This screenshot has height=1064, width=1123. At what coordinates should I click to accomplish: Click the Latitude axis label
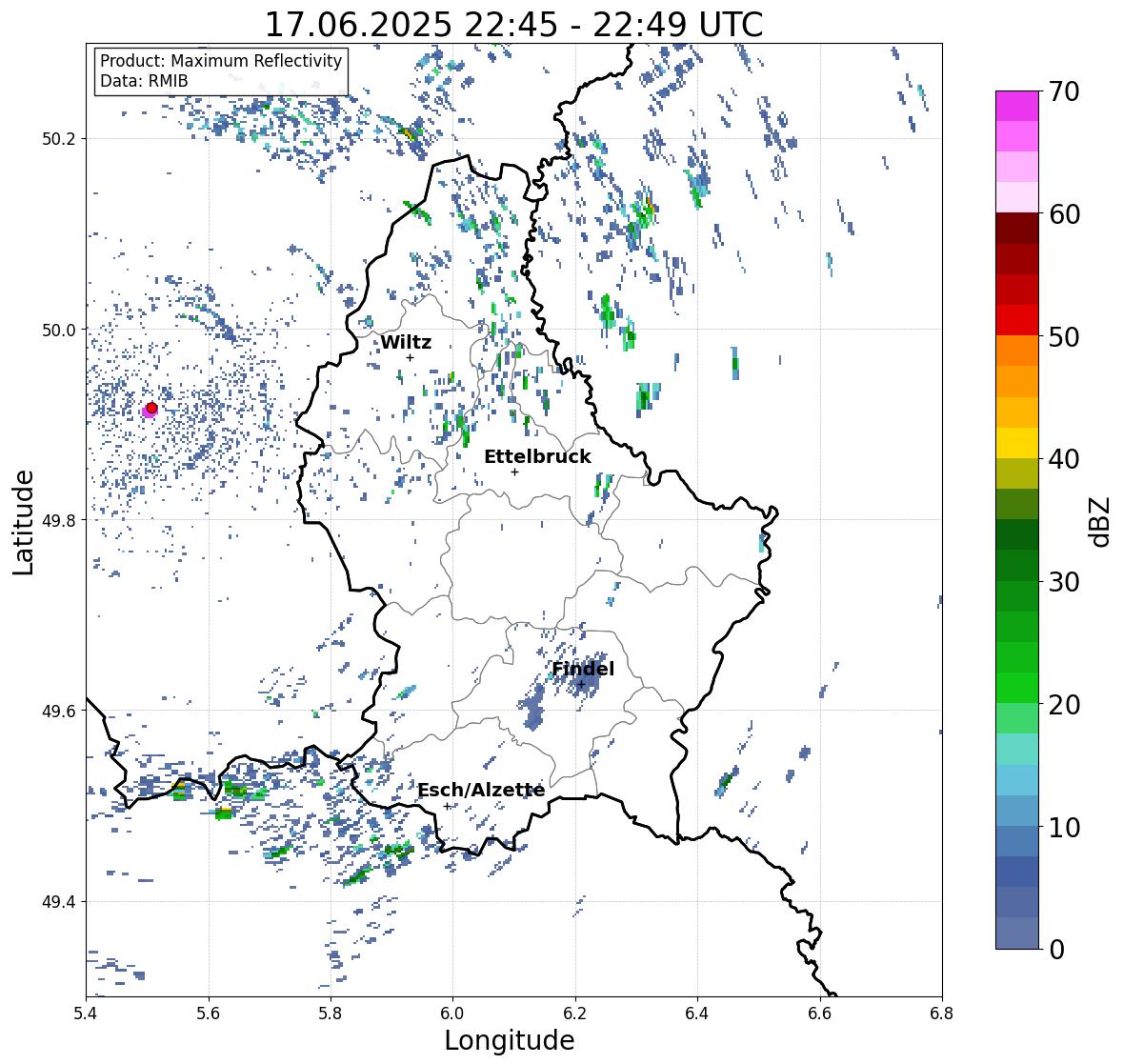pos(23,522)
